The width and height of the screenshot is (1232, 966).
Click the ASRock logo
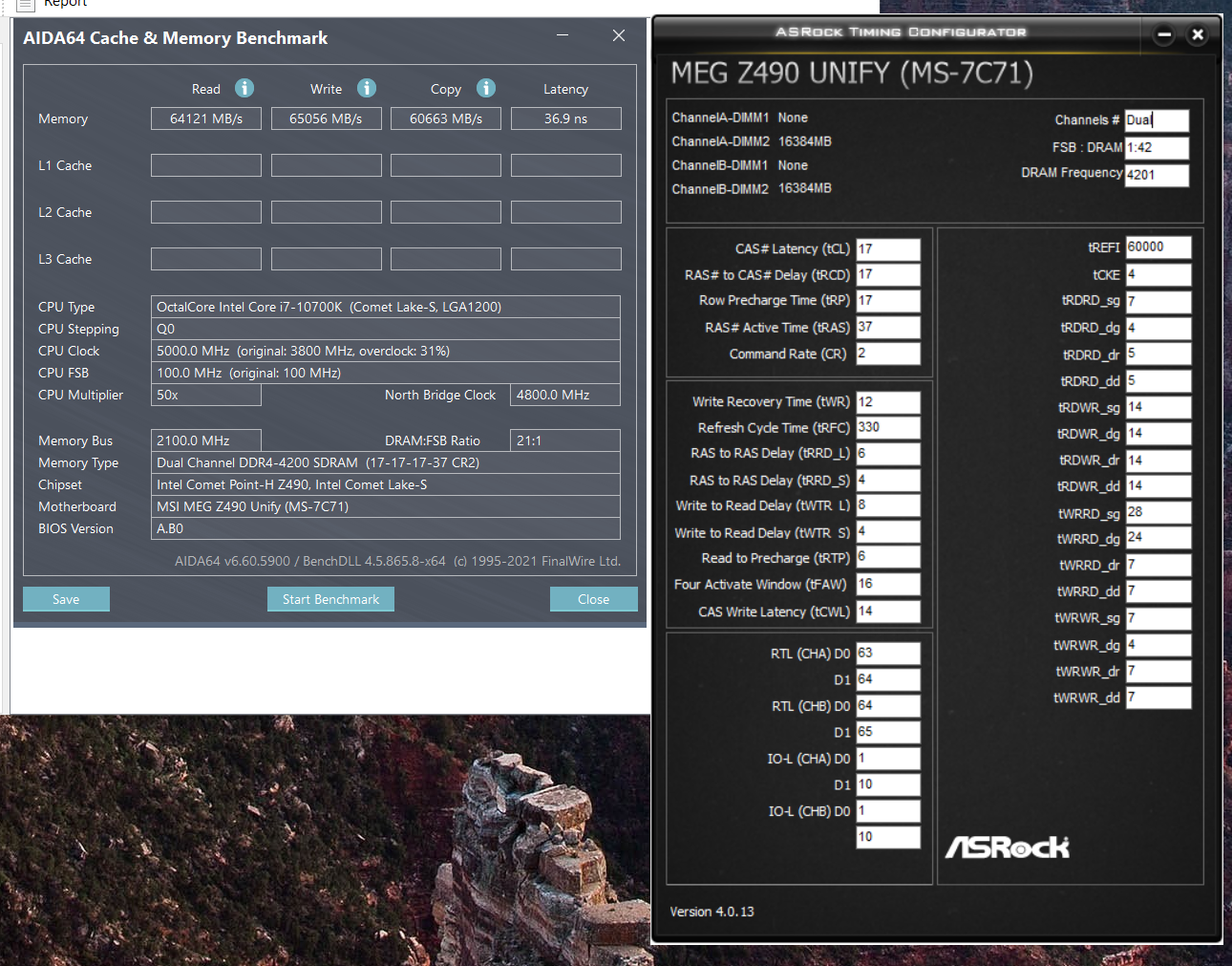(1008, 847)
